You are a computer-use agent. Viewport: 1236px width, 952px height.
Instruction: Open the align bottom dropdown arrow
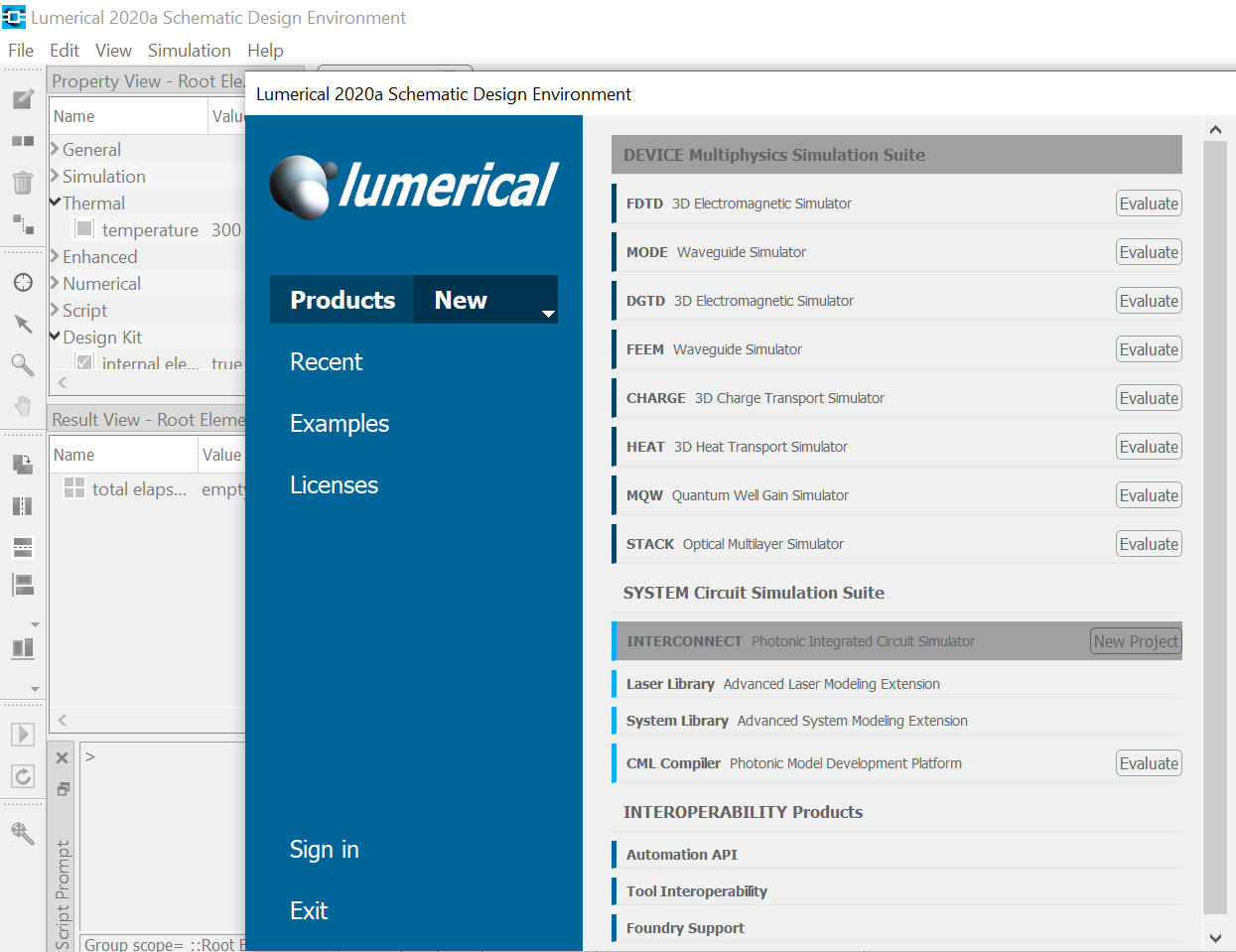pyautogui.click(x=35, y=688)
